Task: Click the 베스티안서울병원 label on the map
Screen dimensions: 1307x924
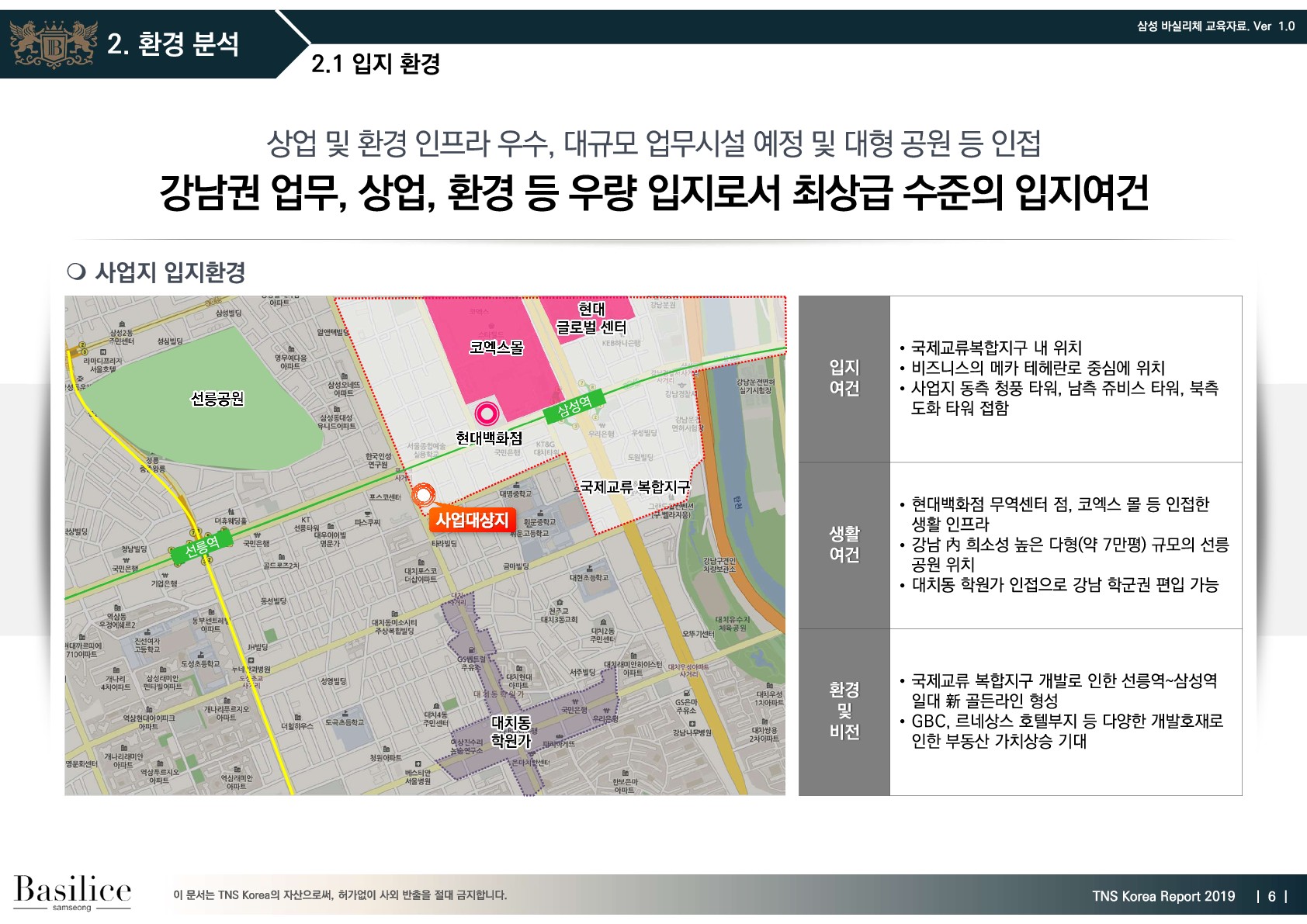Action: click(417, 777)
